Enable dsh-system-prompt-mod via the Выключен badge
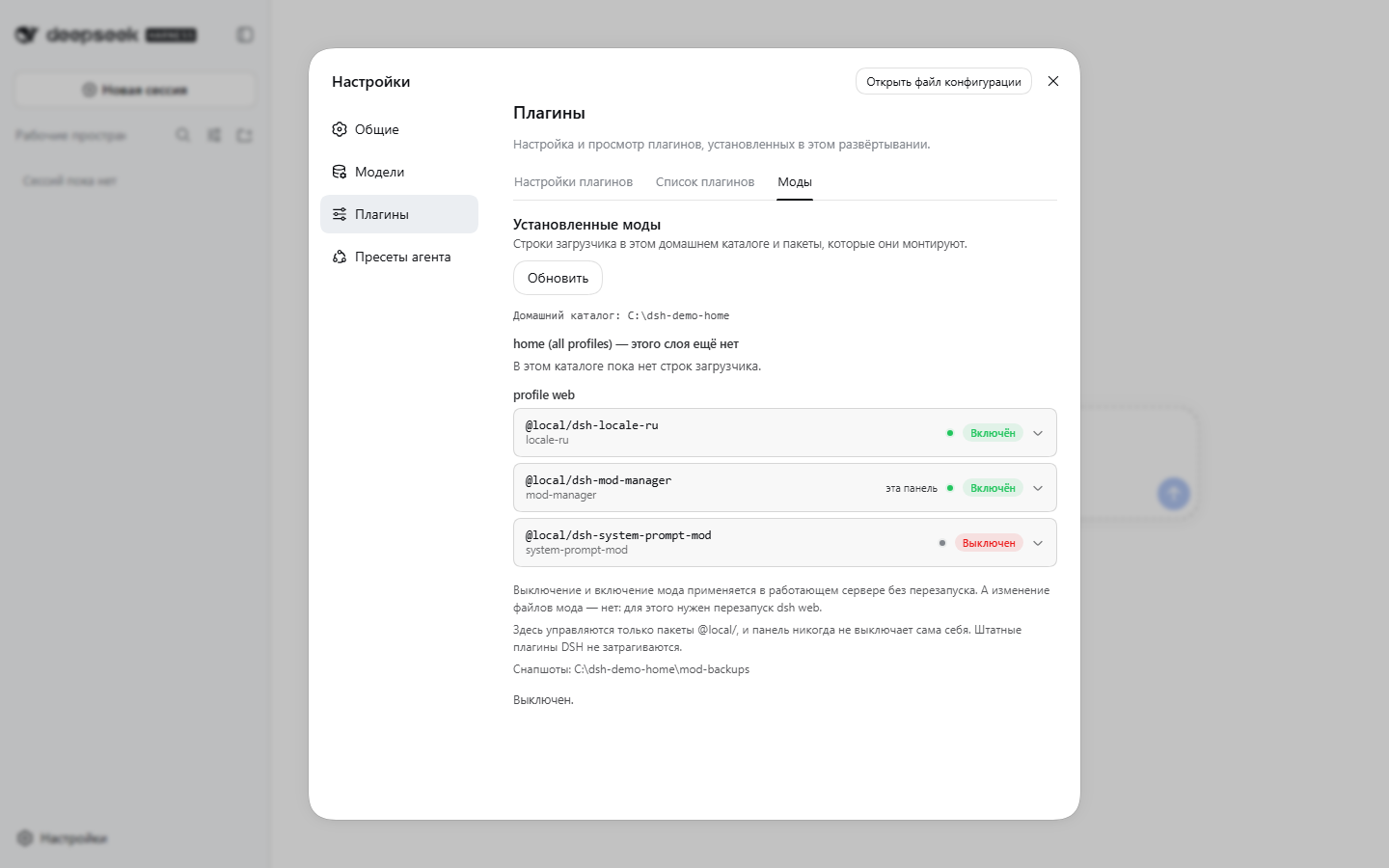This screenshot has width=1389, height=868. pos(989,543)
